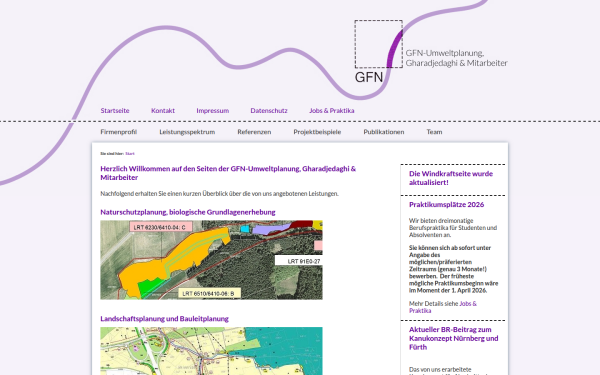Open Jobs & Praktika in top navigation
This screenshot has width=600, height=375.
click(331, 111)
